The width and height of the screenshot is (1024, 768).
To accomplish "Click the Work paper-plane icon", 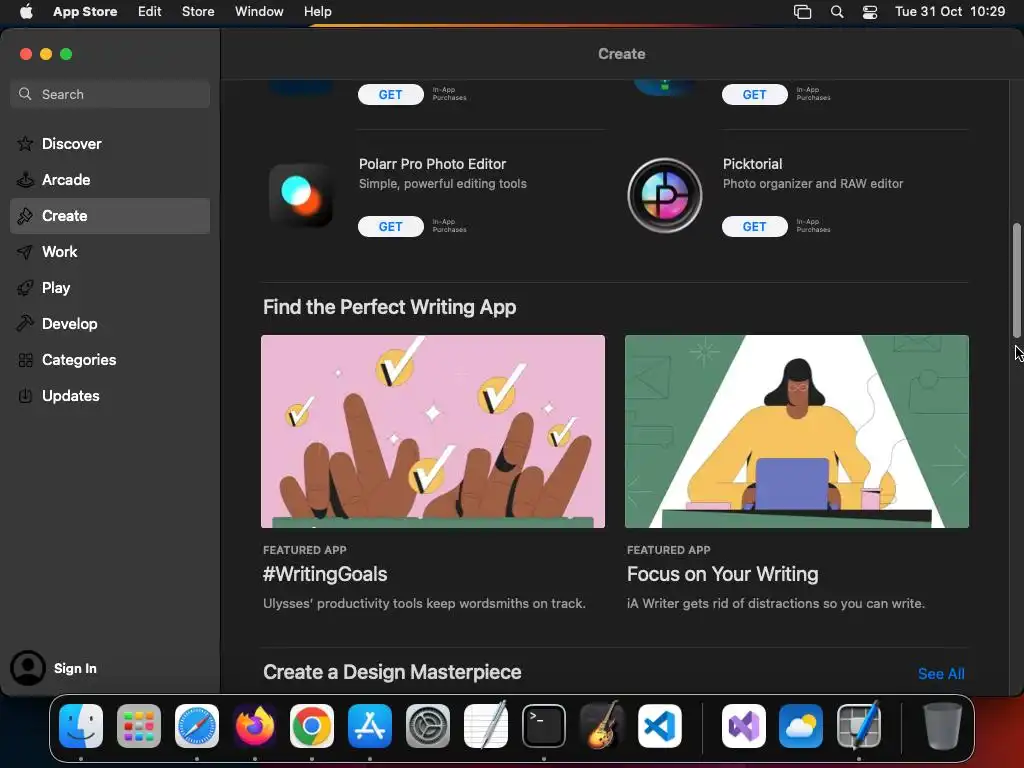I will (25, 252).
